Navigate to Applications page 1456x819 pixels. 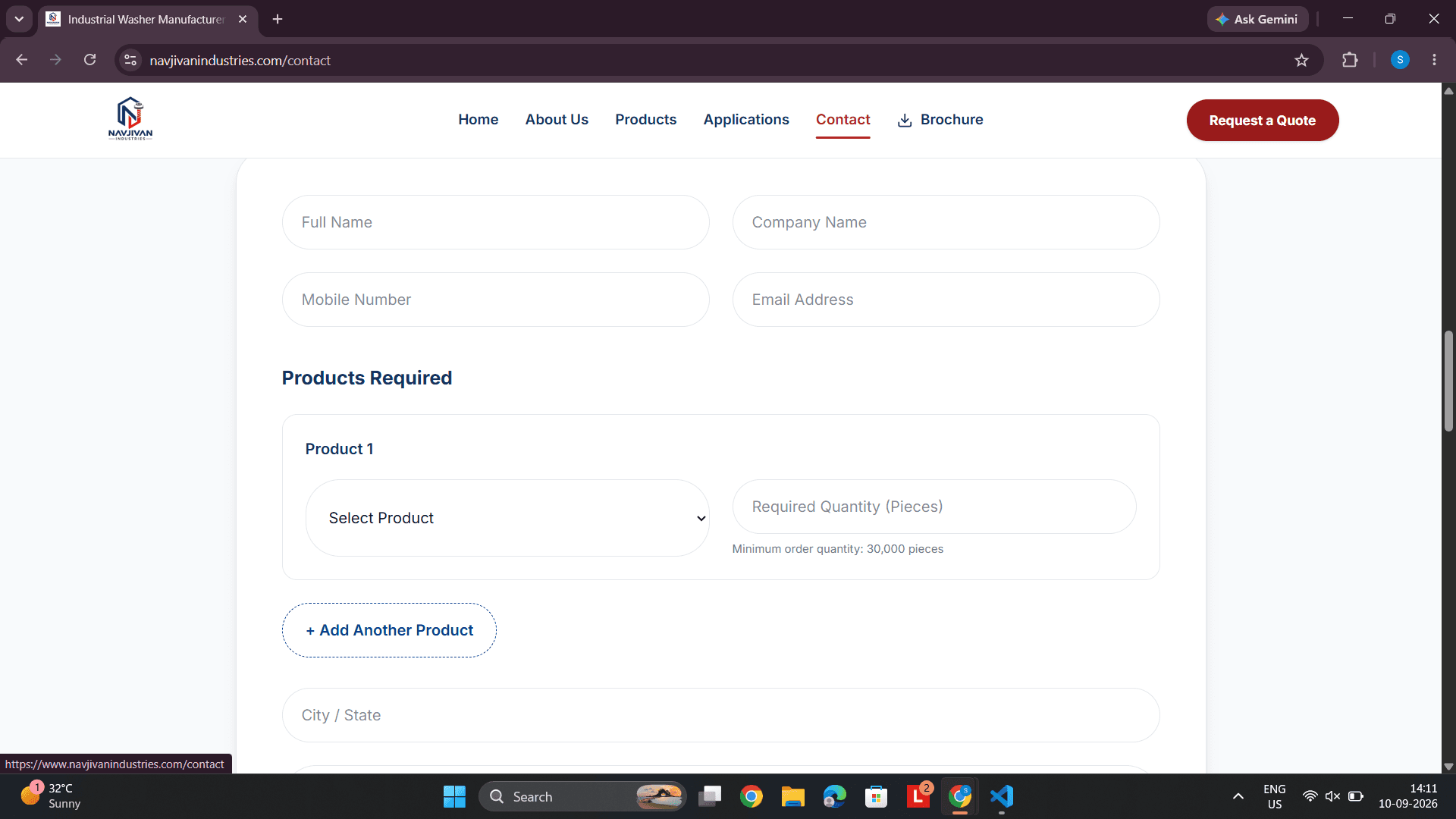pos(746,120)
